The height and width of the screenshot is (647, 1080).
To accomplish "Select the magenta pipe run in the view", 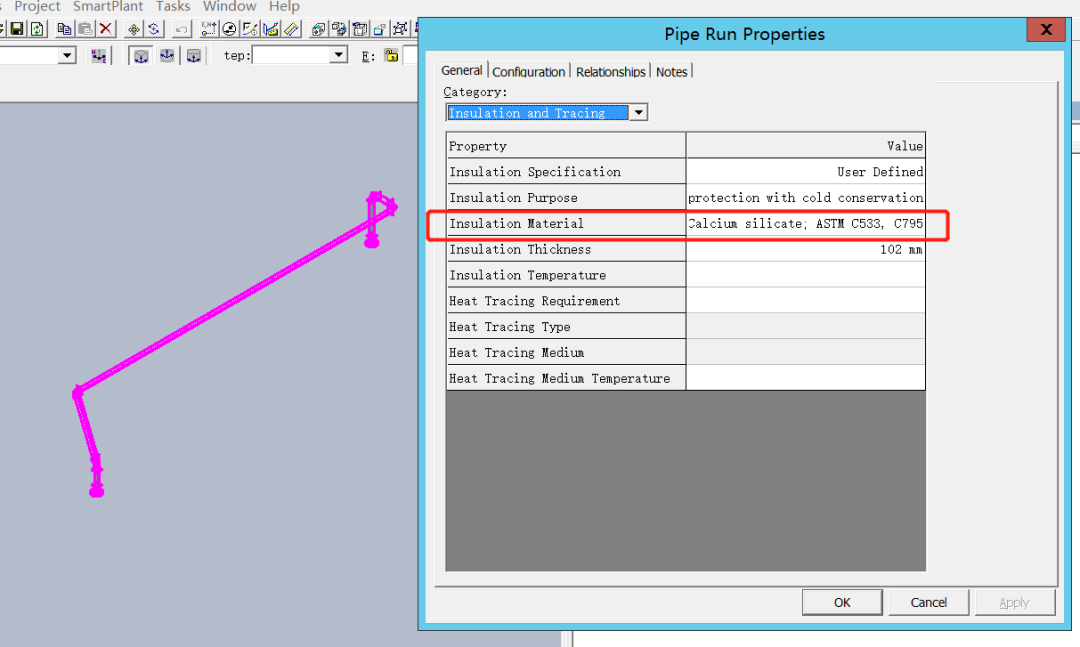I will (227, 305).
